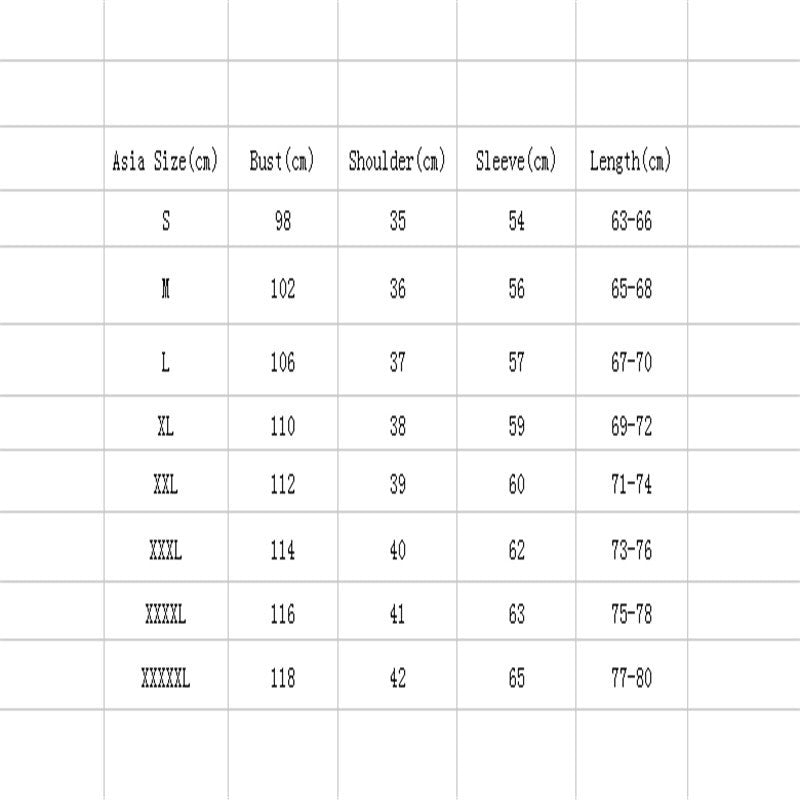
Task: Click the bust value 118 cell
Action: [282, 679]
